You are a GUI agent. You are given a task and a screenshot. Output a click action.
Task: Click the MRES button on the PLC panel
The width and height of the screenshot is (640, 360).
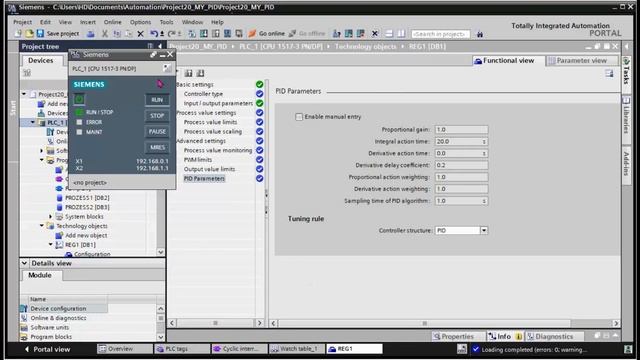pos(157,147)
